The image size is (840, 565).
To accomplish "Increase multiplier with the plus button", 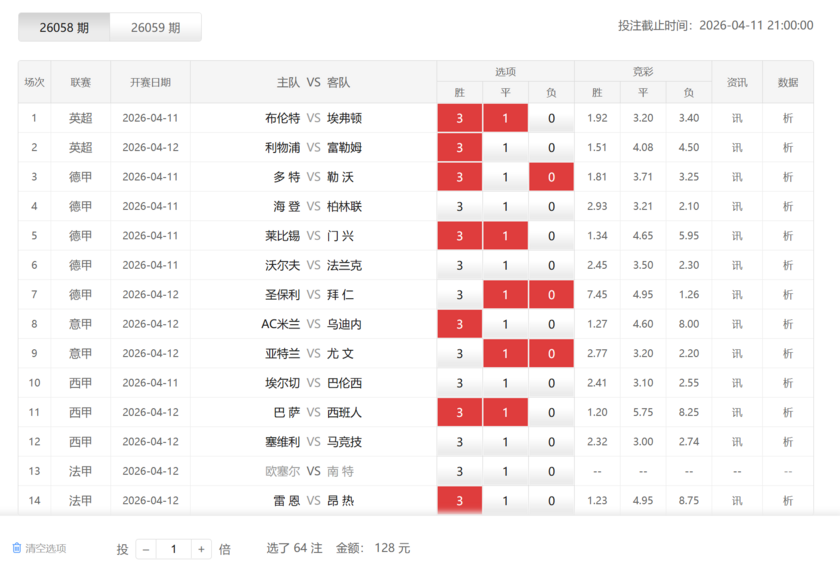I will point(201,549).
